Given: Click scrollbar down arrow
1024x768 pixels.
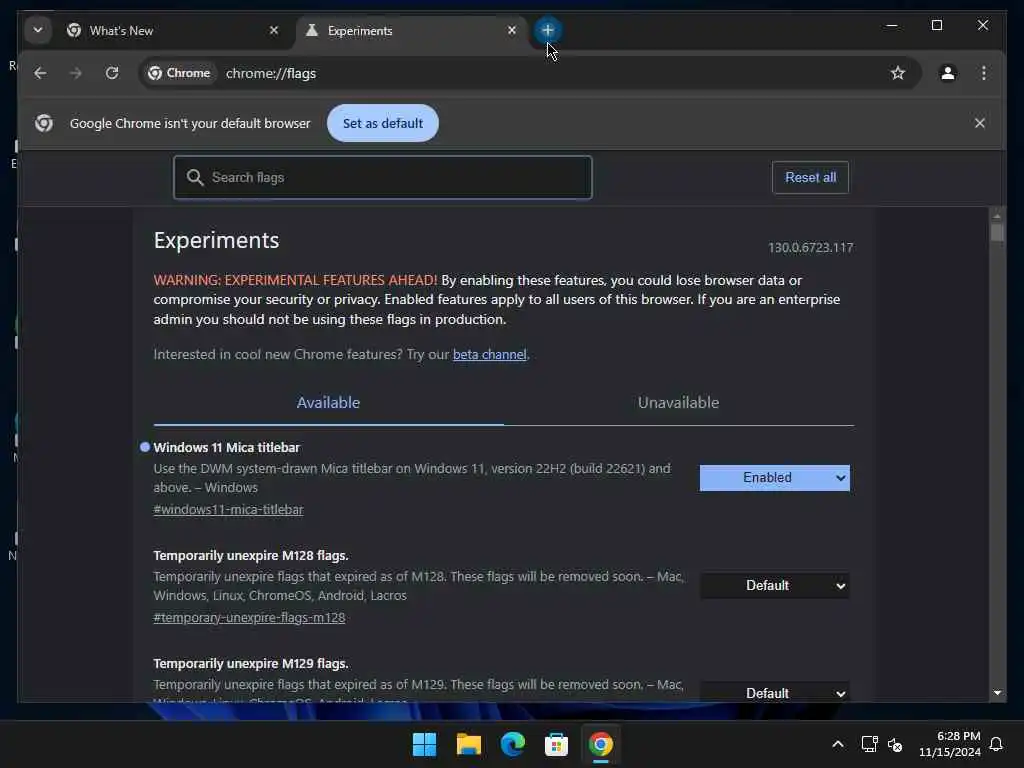Looking at the screenshot, I should tap(997, 693).
